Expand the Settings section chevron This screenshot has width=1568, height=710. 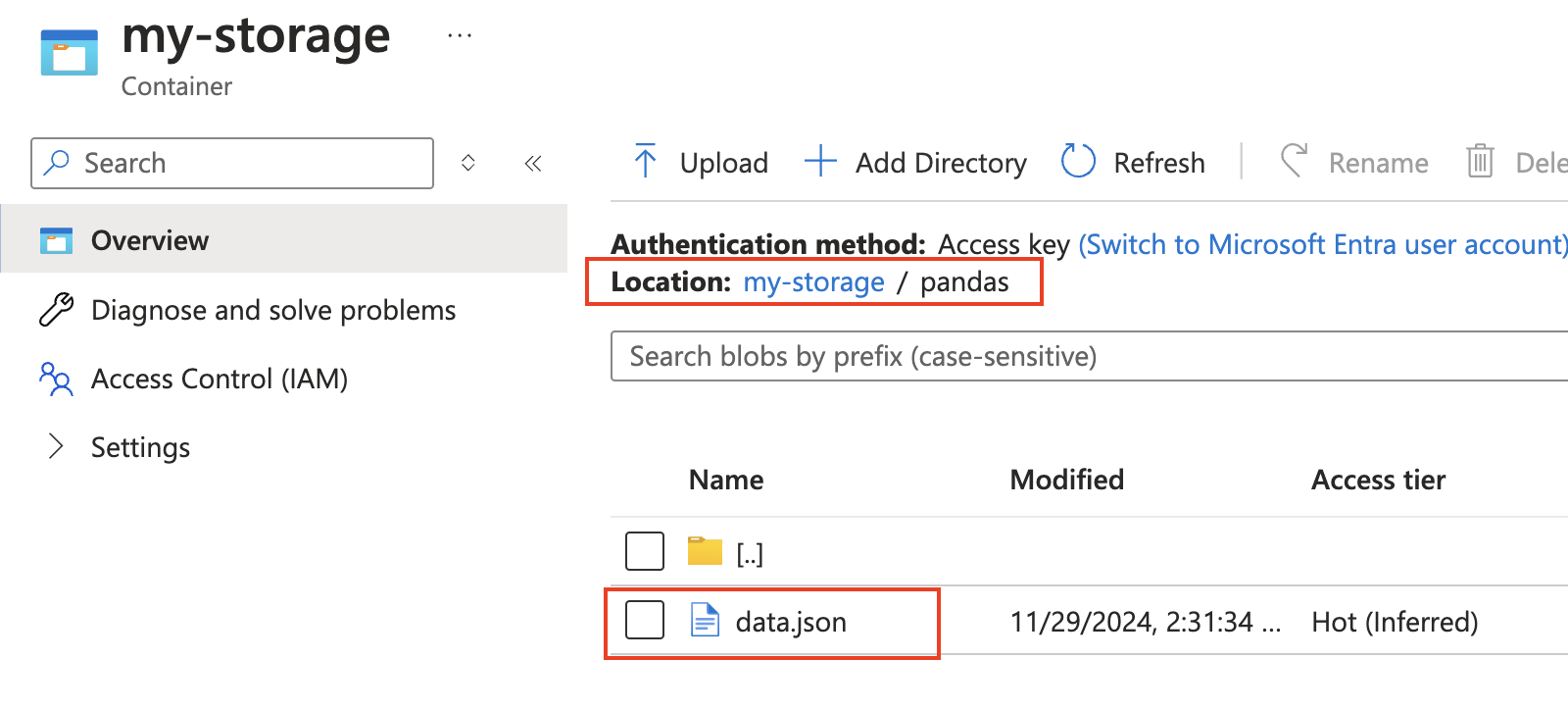(56, 446)
